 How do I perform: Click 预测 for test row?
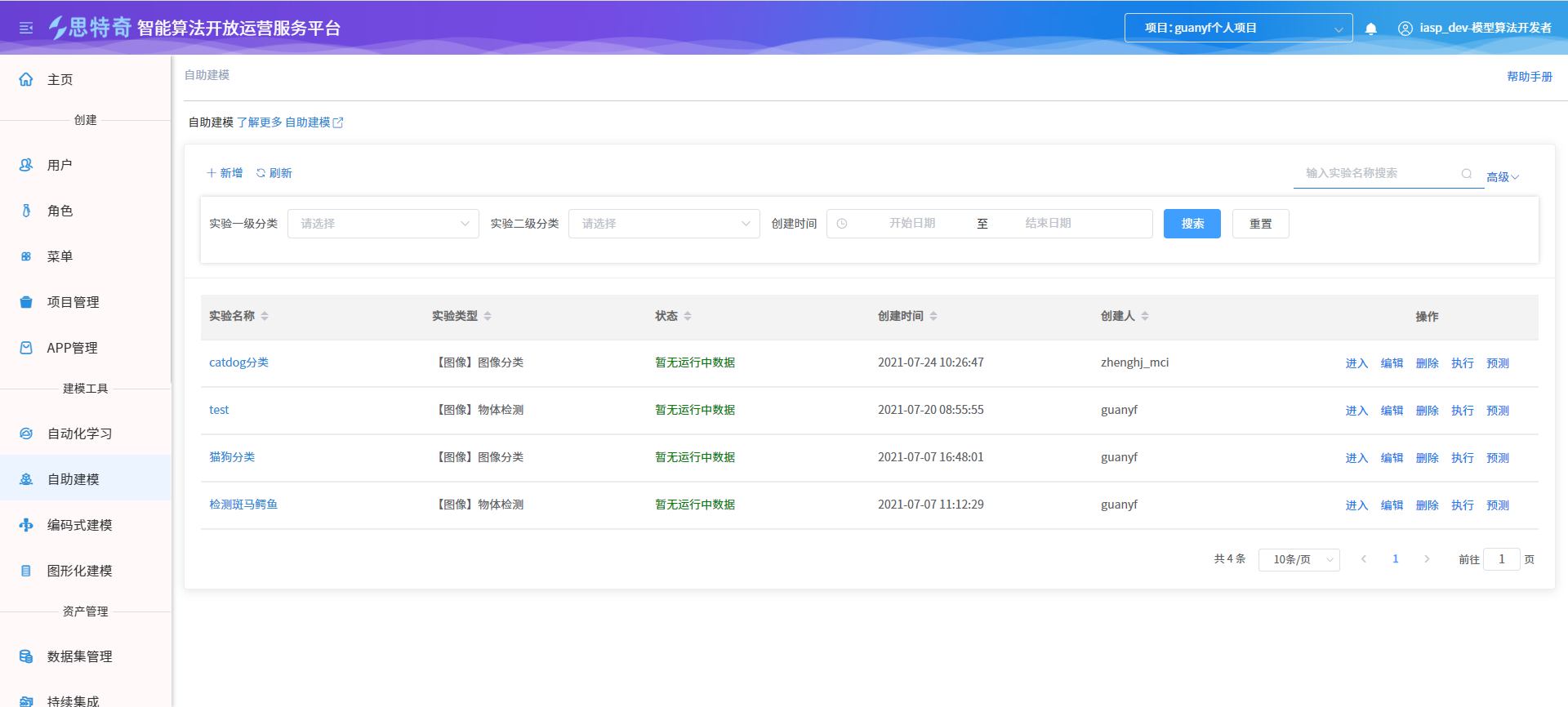pos(1498,411)
